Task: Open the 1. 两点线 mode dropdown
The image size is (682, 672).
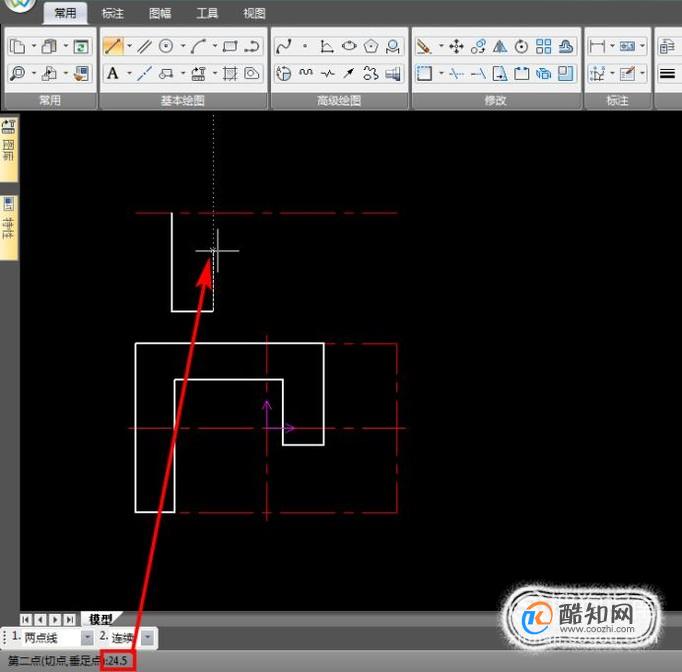Action: click(87, 638)
